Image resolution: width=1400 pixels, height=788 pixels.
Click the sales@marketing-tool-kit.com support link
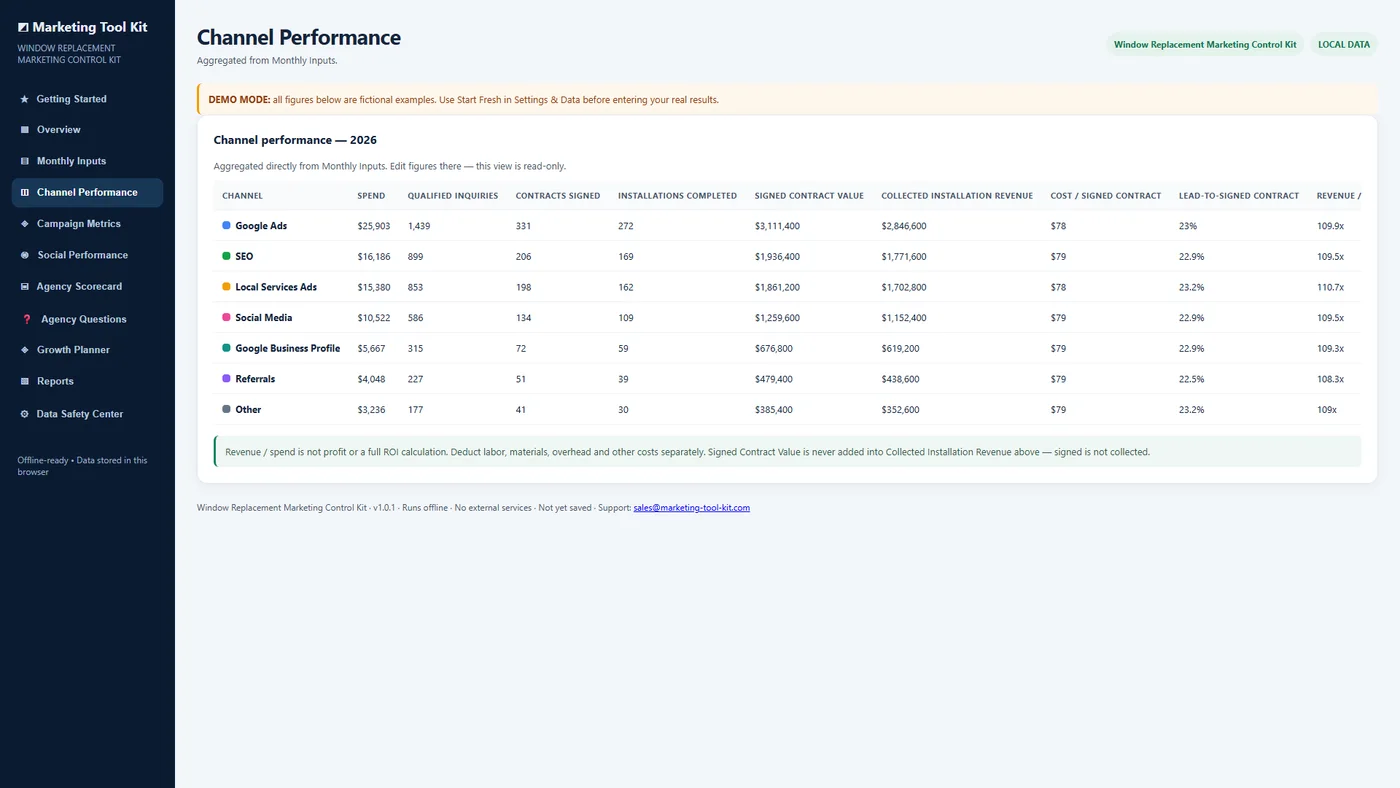(692, 508)
